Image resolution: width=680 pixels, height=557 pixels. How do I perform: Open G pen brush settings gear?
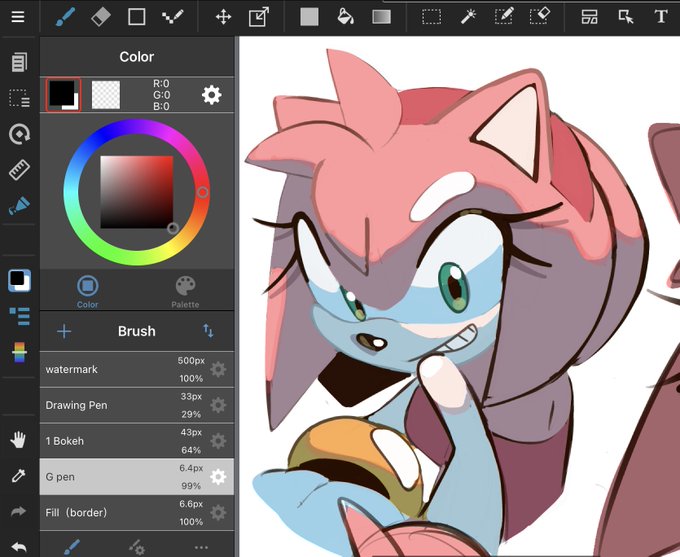(218, 477)
